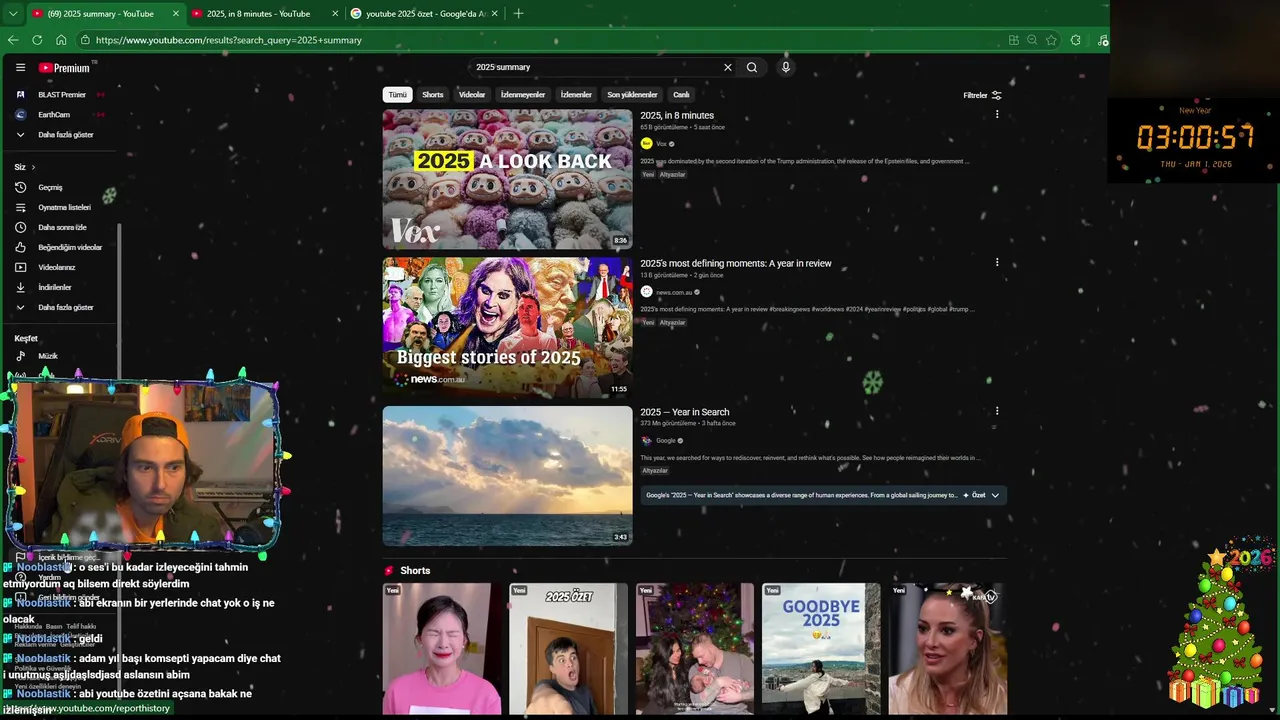Clear the '2025 summary' search box
The width and height of the screenshot is (1280, 720).
coord(727,67)
